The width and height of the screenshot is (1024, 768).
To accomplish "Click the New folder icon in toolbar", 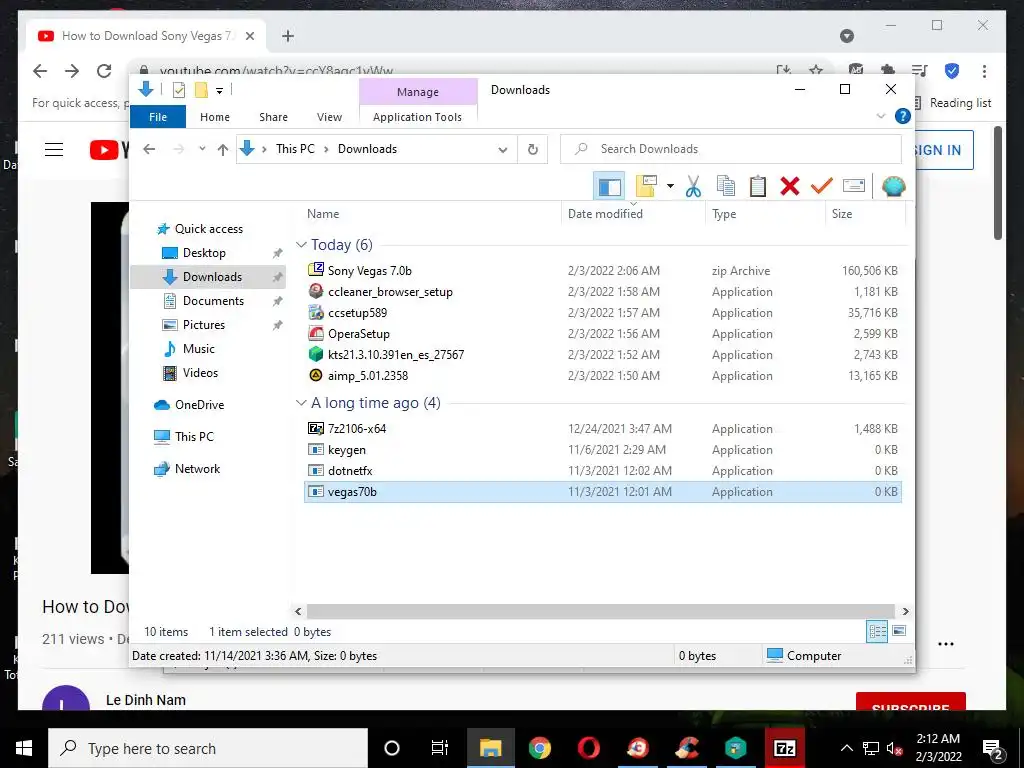I will (x=645, y=186).
